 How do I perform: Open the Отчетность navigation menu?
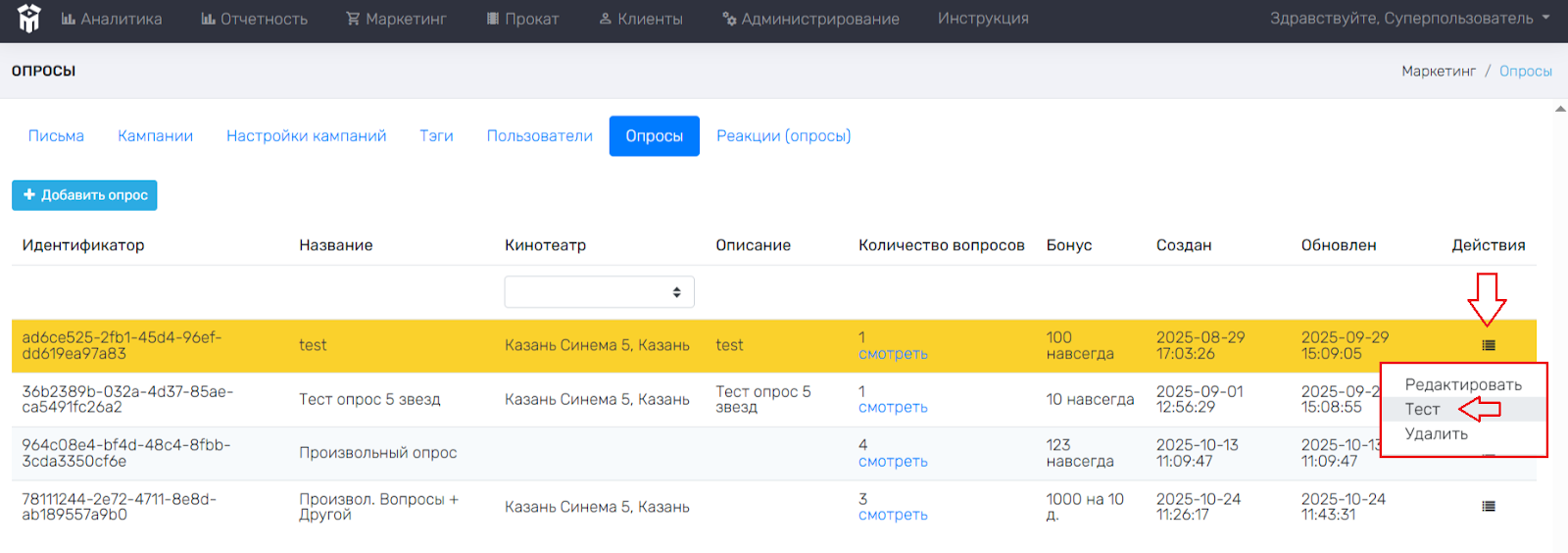[x=254, y=19]
